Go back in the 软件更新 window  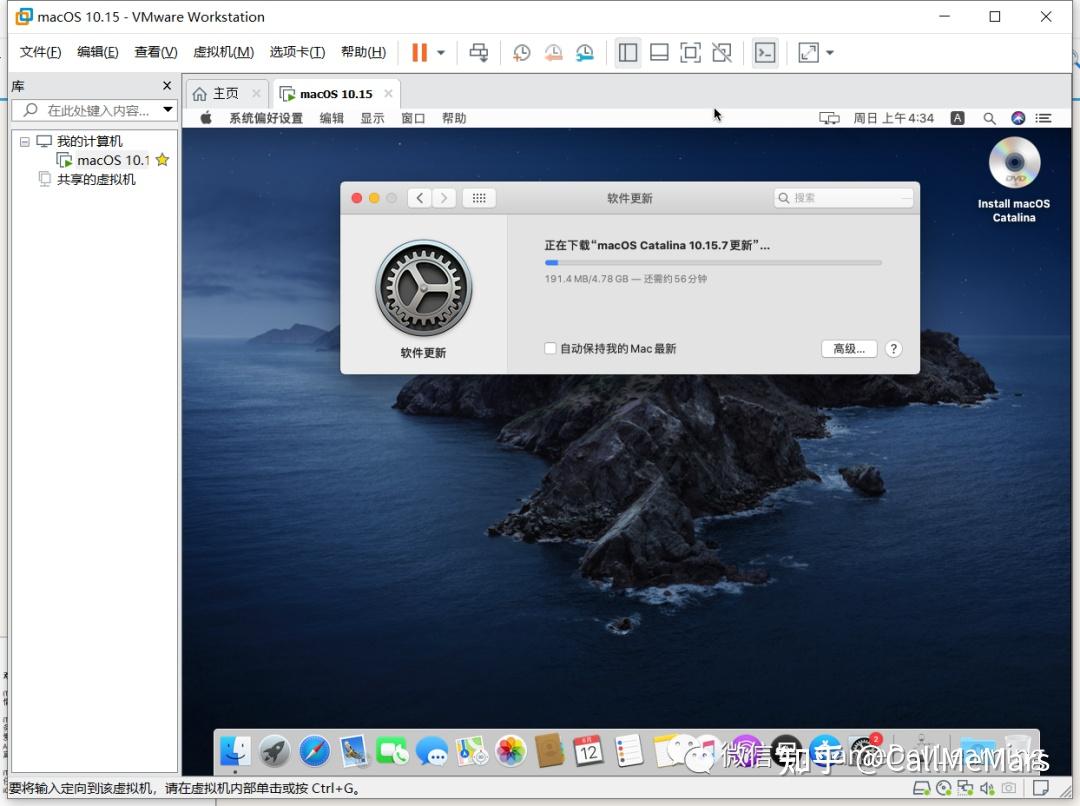click(419, 198)
